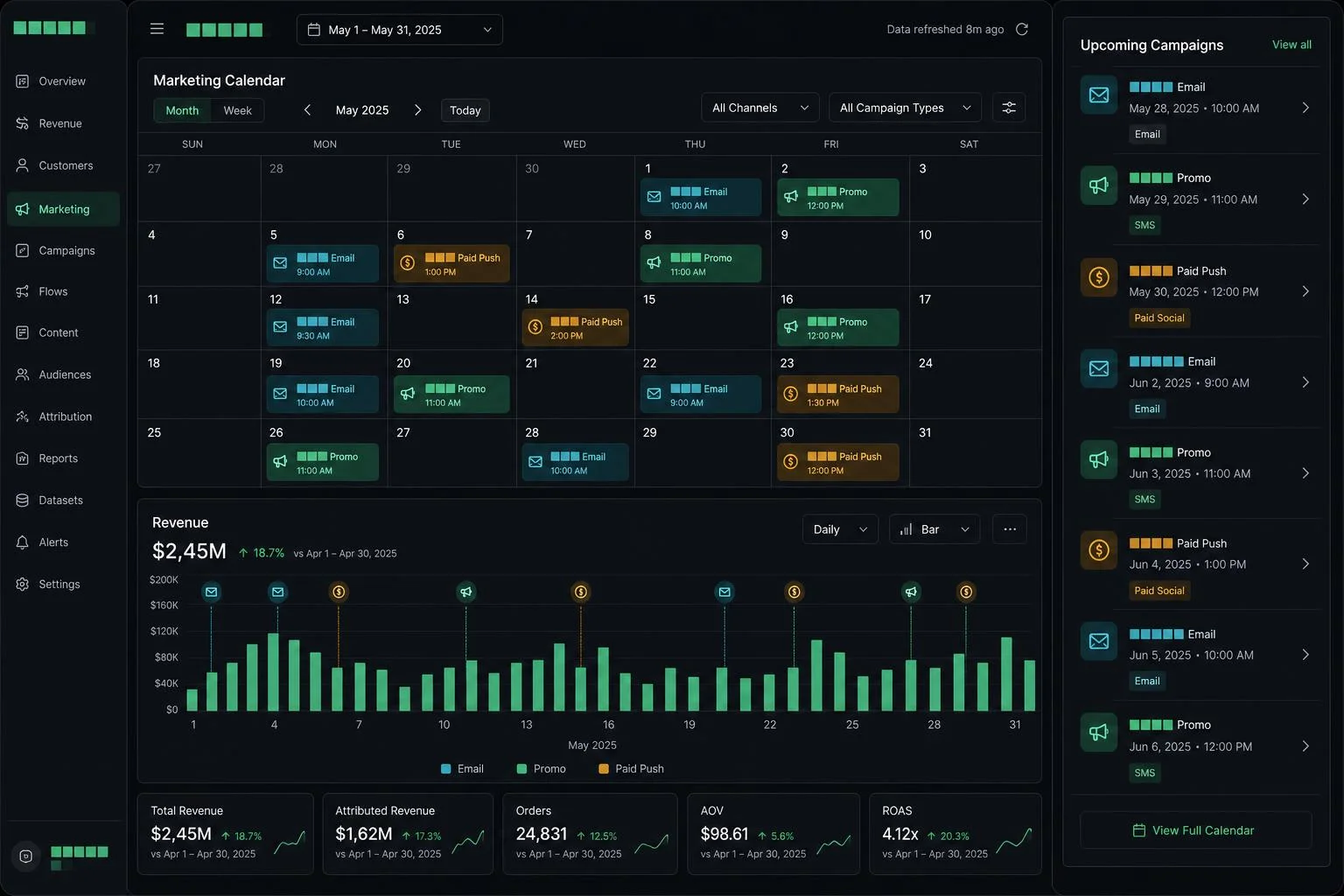
Task: Open May 14 Paid Push event at 2:00 PM
Action: (x=576, y=328)
